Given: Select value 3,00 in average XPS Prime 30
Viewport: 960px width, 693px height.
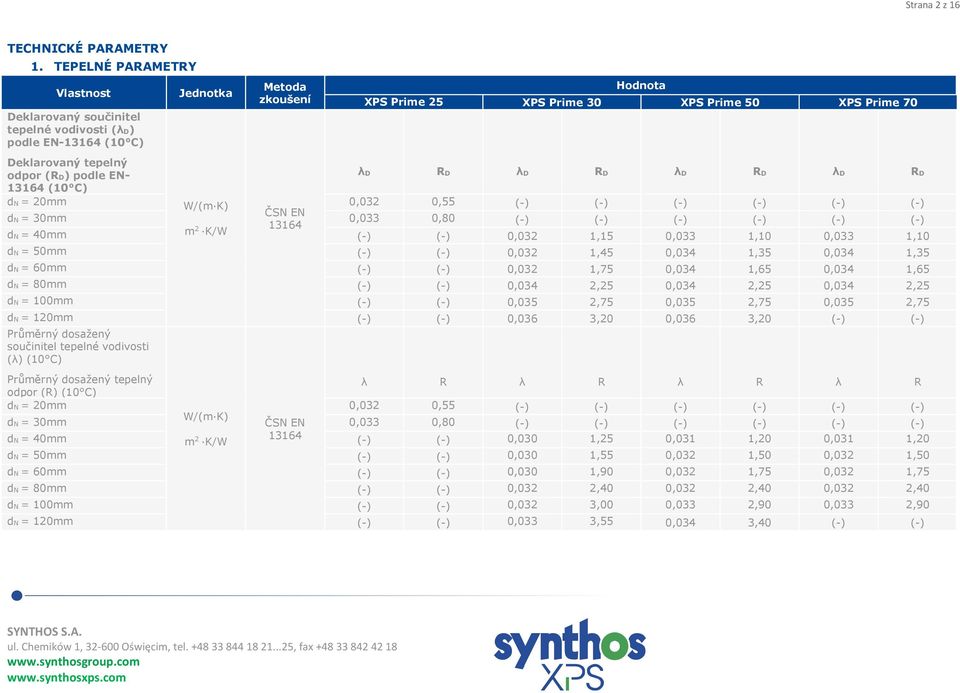Looking at the screenshot, I should click(601, 505).
